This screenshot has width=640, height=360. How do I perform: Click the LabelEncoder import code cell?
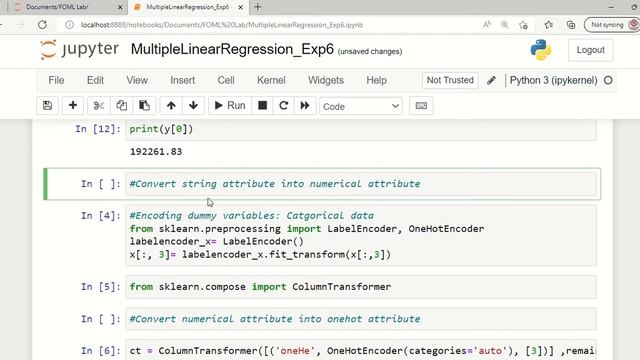click(x=361, y=236)
